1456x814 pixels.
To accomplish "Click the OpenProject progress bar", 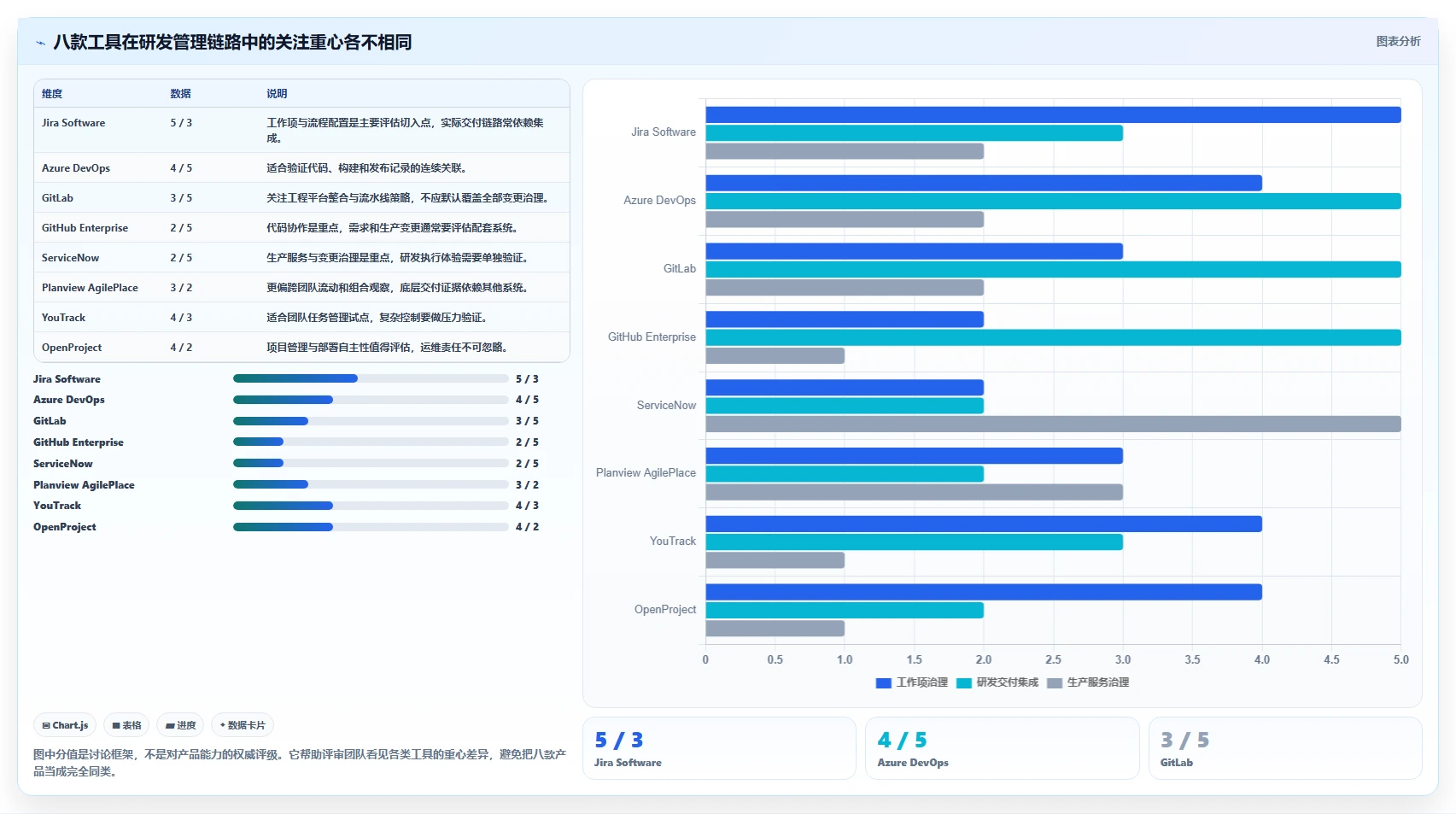I will 371,527.
